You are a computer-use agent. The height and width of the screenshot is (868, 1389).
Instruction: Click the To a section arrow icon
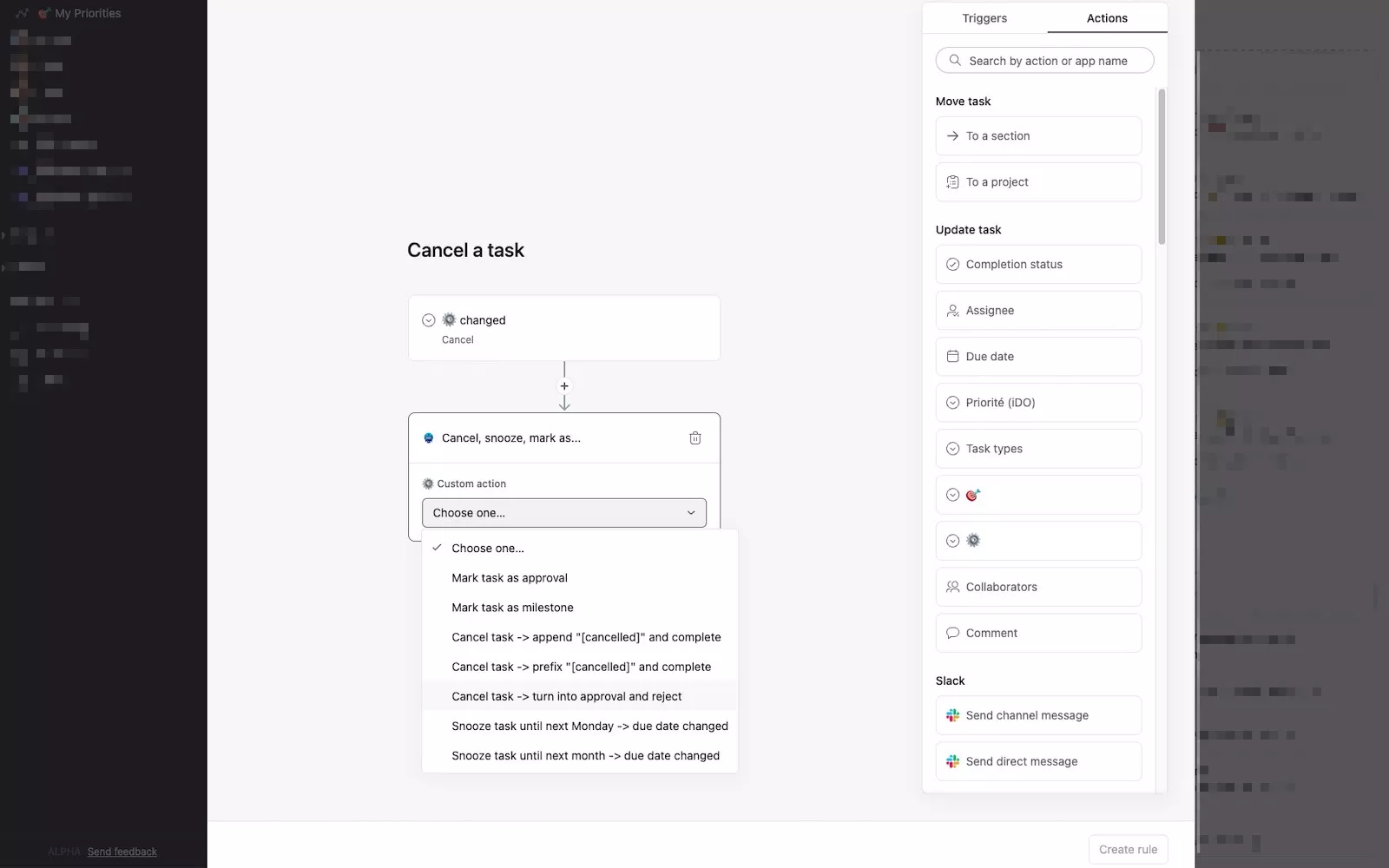952,136
